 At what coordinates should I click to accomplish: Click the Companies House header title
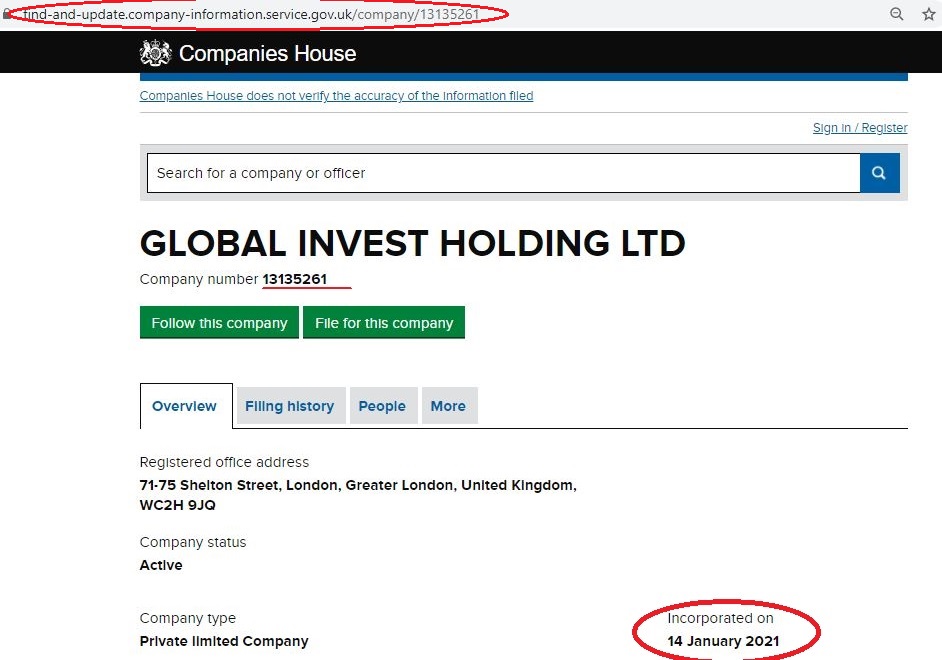[x=267, y=53]
